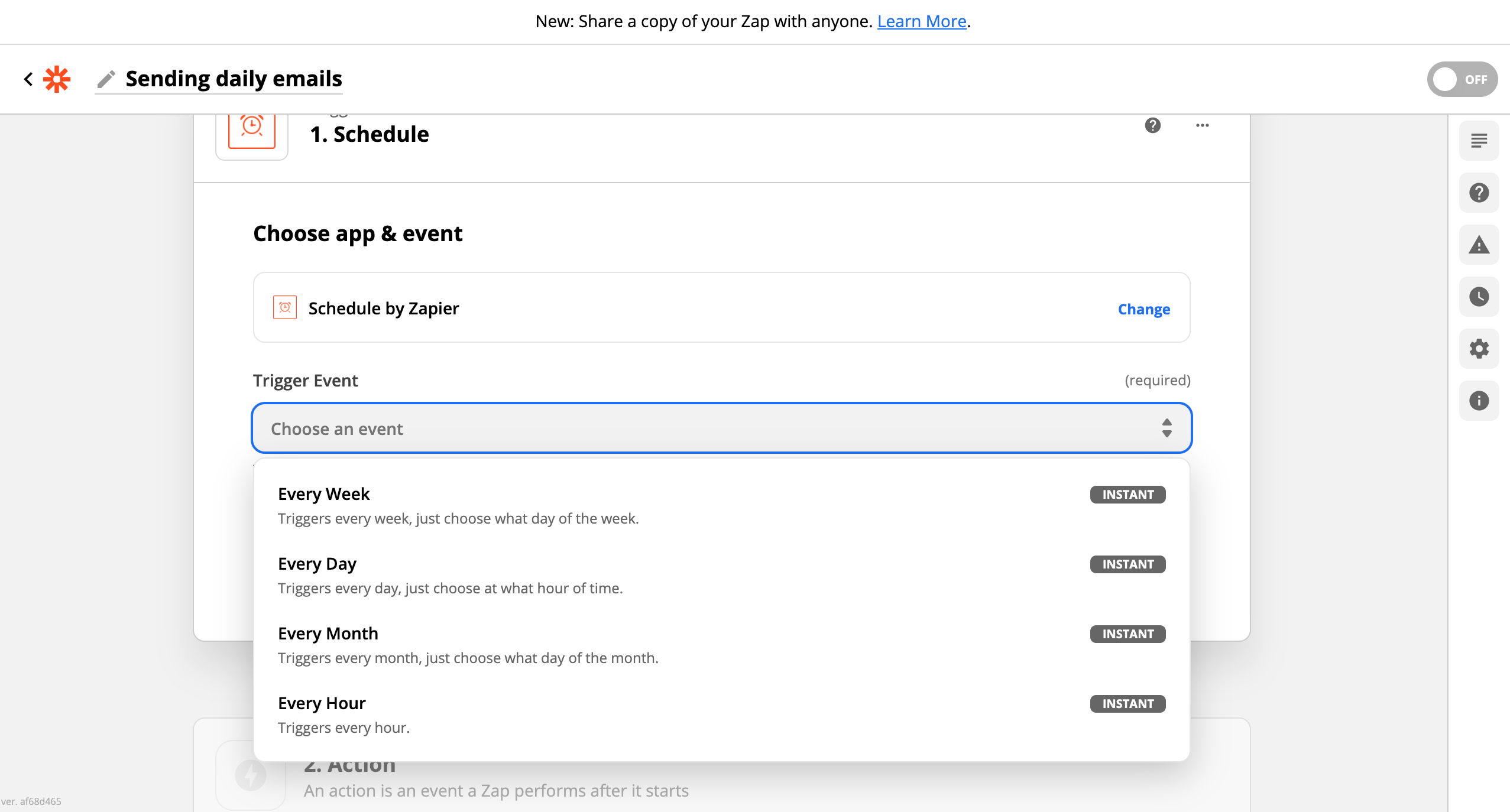Open the three-dots step options menu
Image resolution: width=1510 pixels, height=812 pixels.
[1202, 125]
